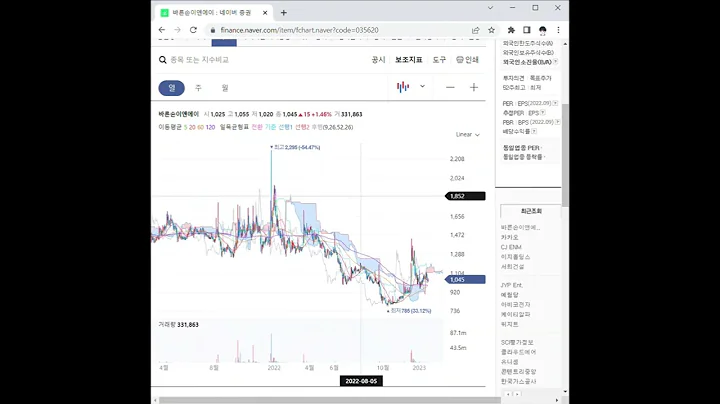This screenshot has width=720, height=404.
Task: Click the page vertical scrollbar
Action: point(565,155)
